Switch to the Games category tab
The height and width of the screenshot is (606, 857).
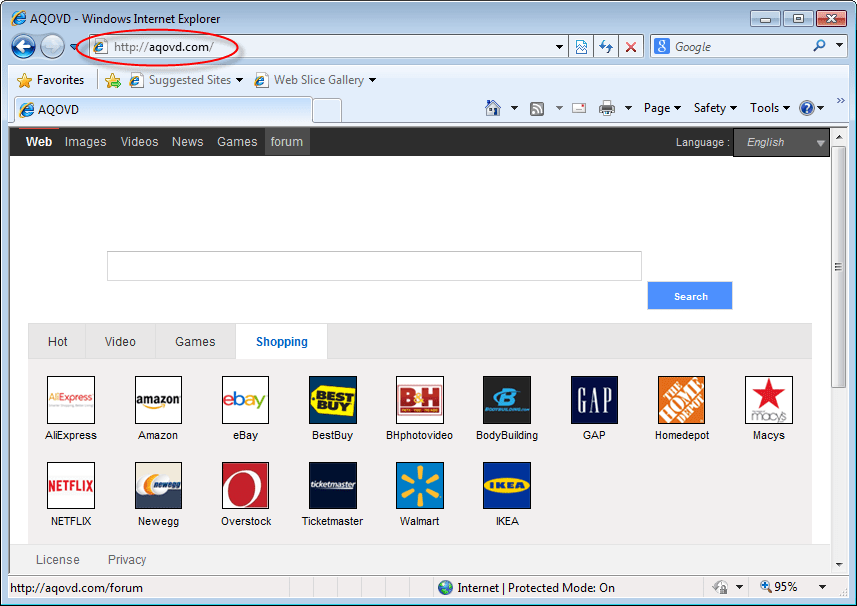[x=195, y=342]
